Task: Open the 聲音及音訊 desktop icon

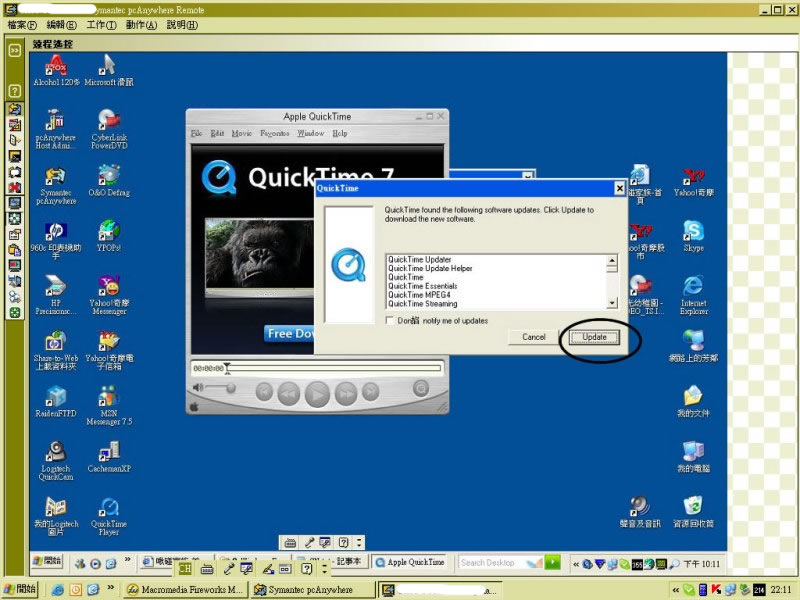Action: click(640, 512)
